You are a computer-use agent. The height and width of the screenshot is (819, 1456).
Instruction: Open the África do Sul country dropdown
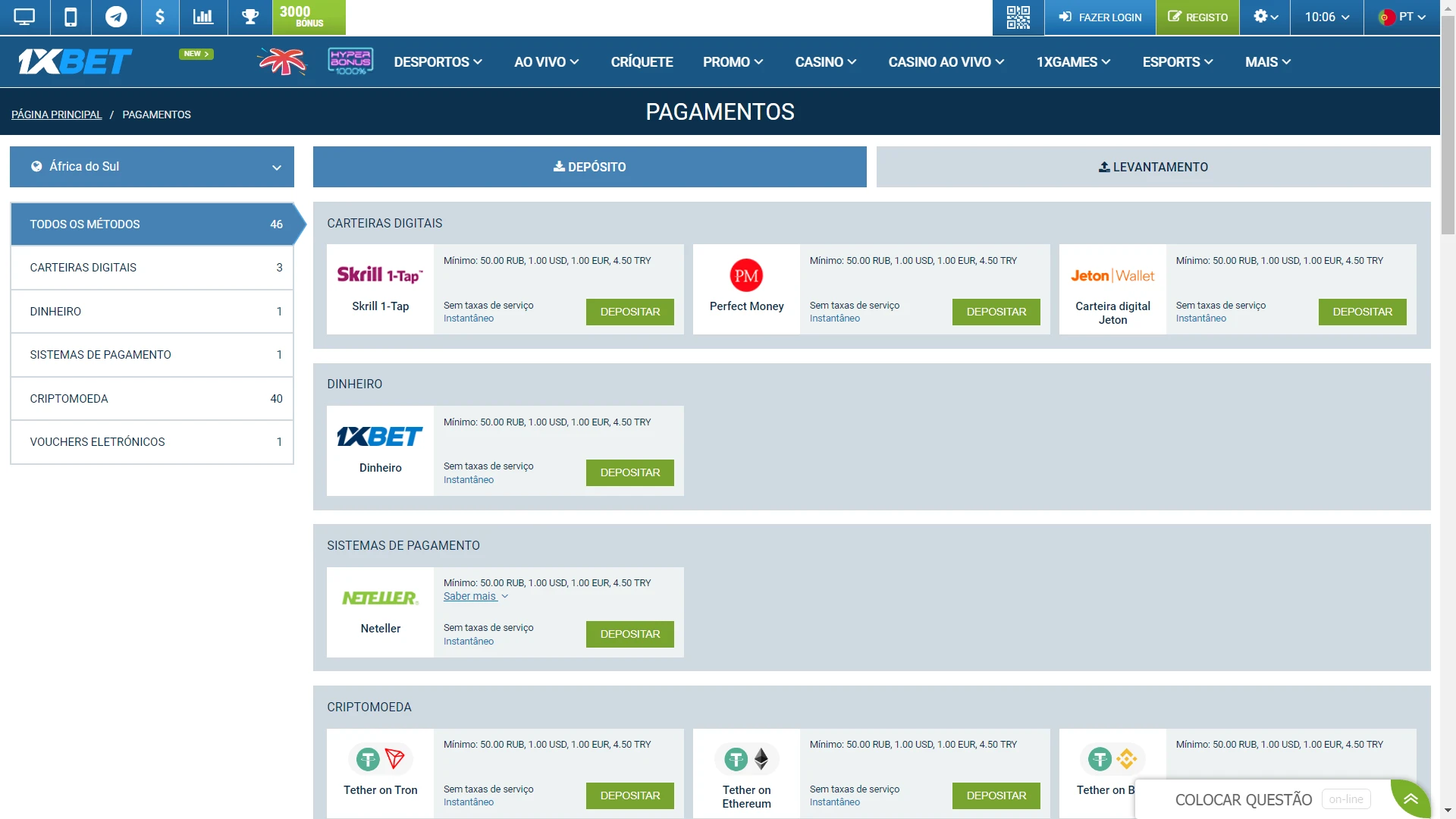152,167
